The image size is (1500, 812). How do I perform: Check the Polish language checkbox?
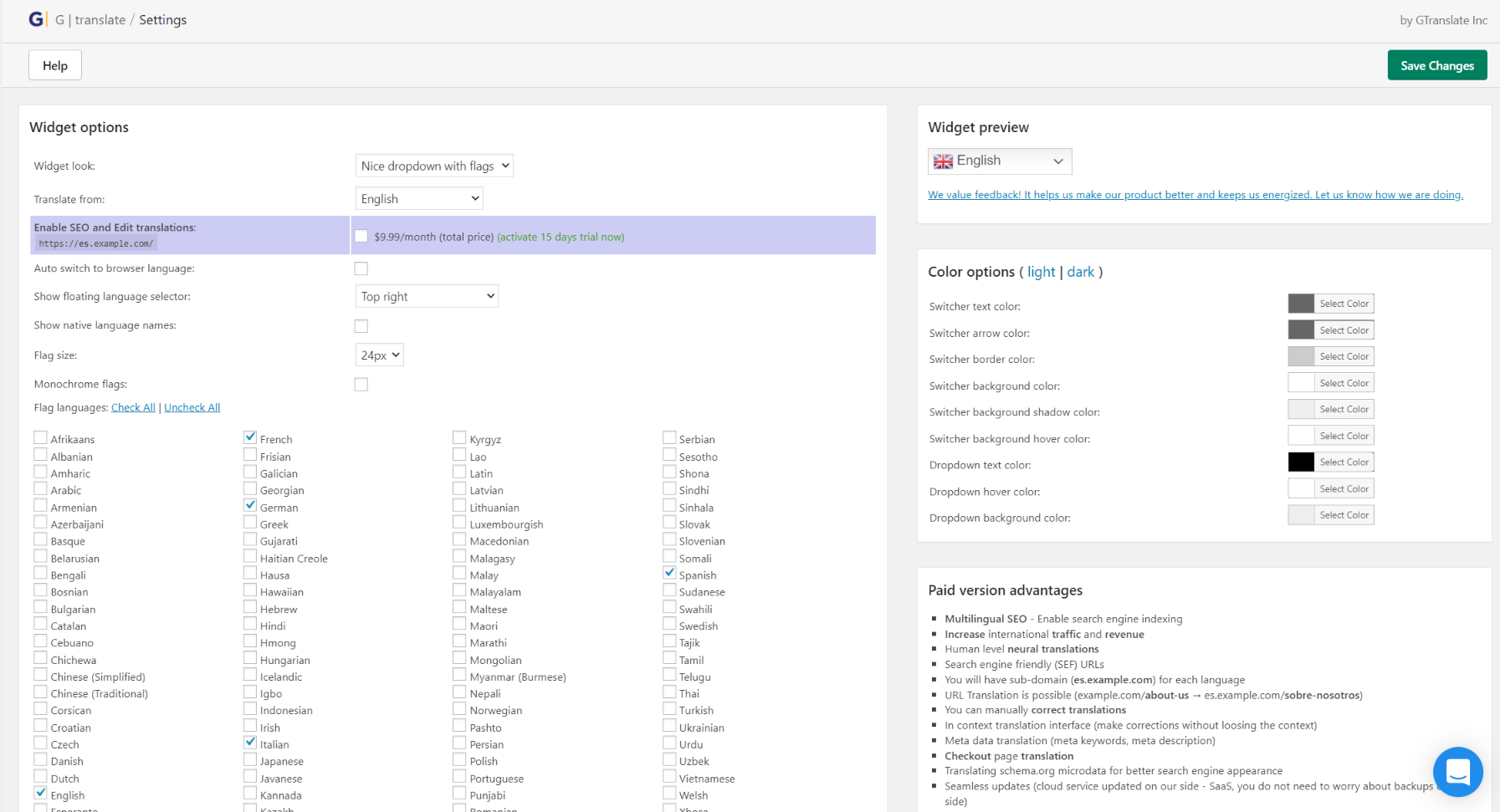pyautogui.click(x=459, y=759)
